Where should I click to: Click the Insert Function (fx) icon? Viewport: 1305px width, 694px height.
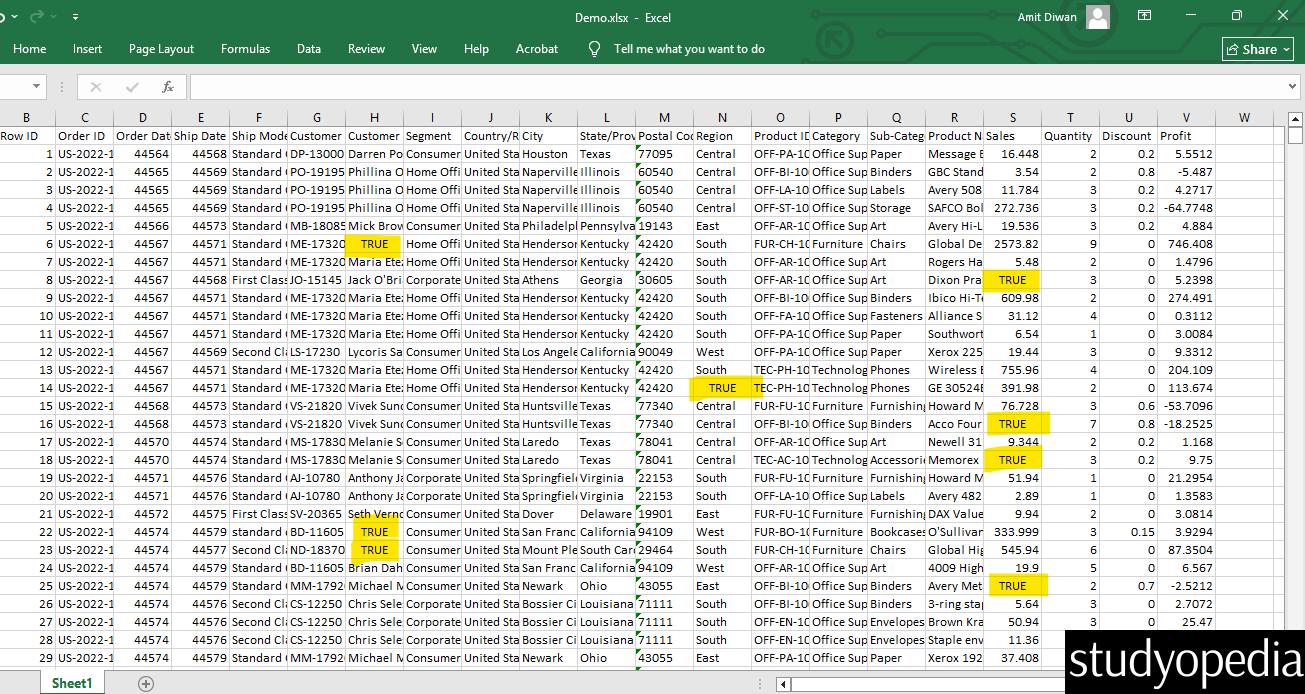click(168, 86)
